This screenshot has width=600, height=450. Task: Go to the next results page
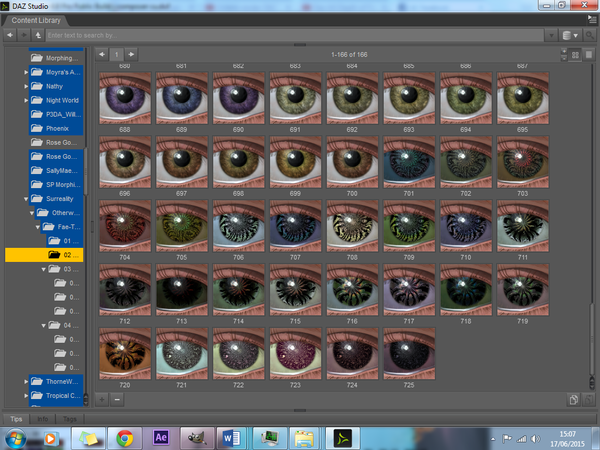(131, 54)
